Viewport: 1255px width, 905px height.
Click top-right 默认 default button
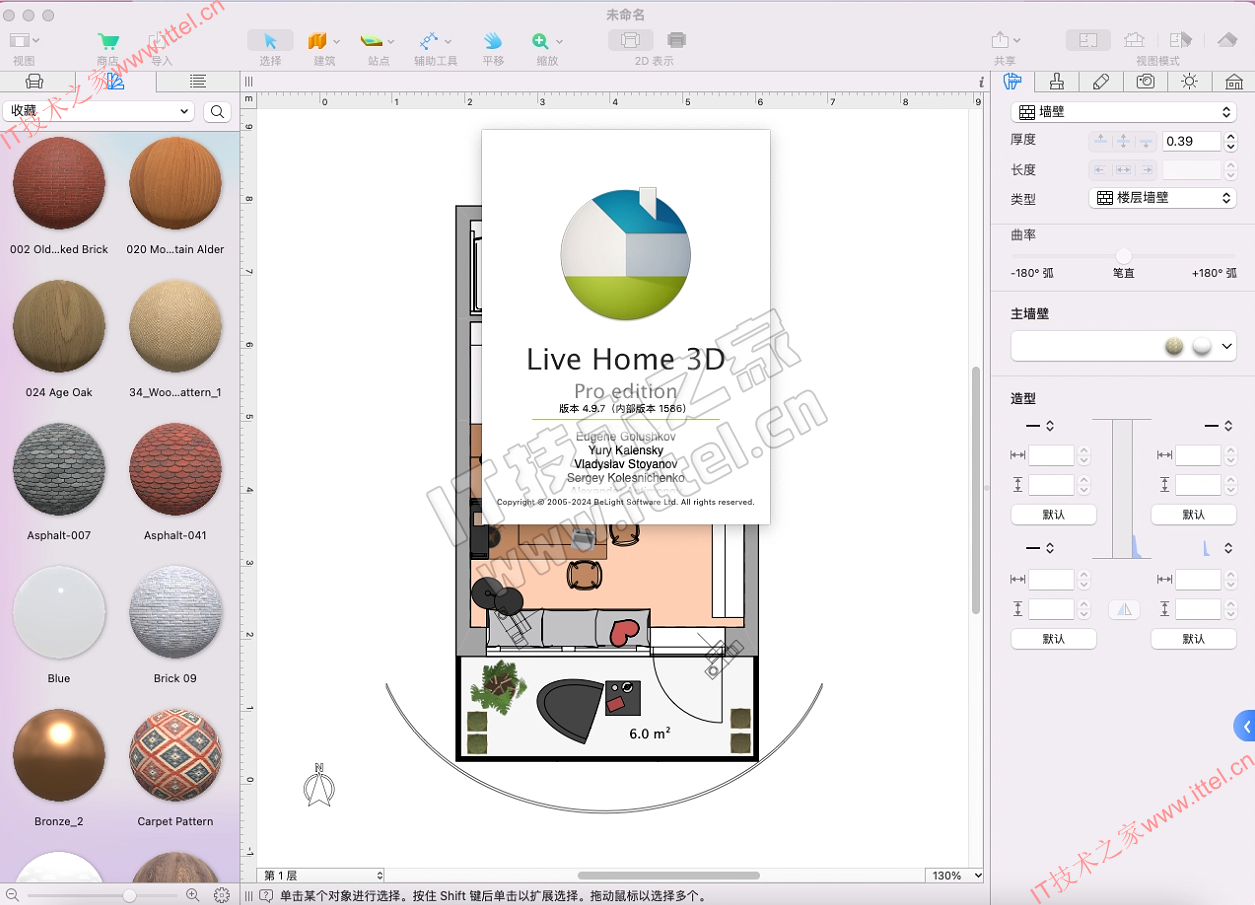1194,515
